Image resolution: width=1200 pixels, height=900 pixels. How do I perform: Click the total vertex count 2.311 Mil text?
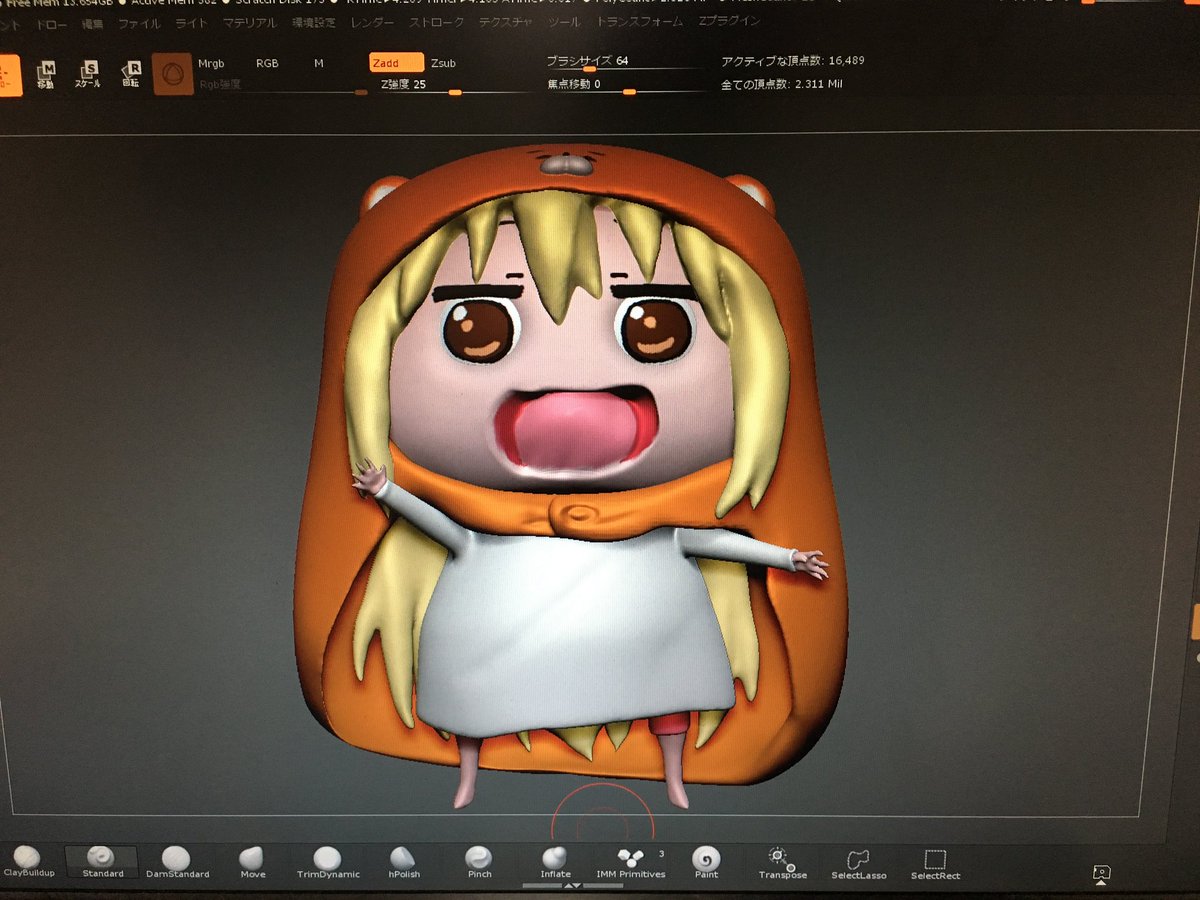782,85
